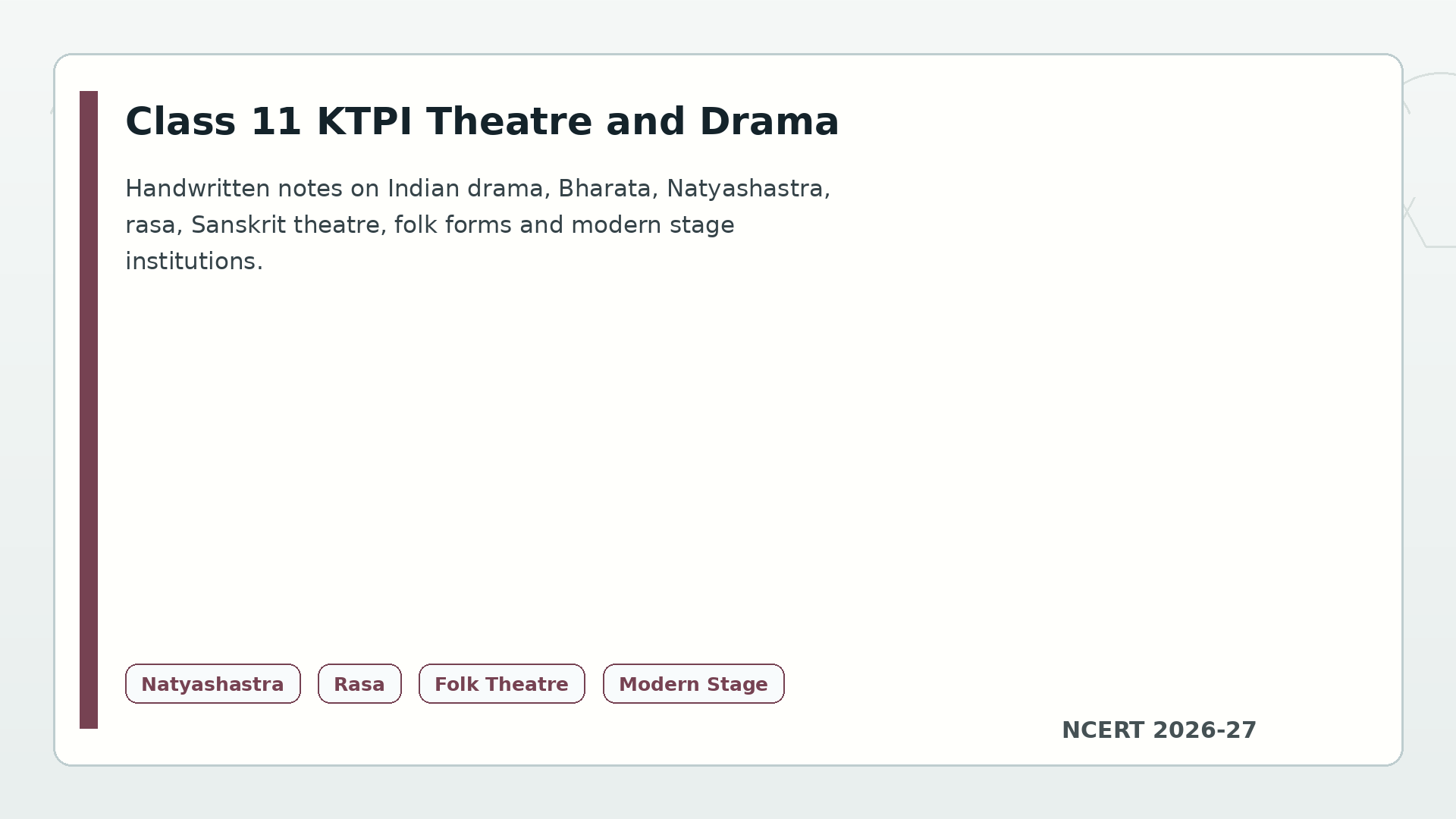Select the Rasa tag

pyautogui.click(x=359, y=684)
